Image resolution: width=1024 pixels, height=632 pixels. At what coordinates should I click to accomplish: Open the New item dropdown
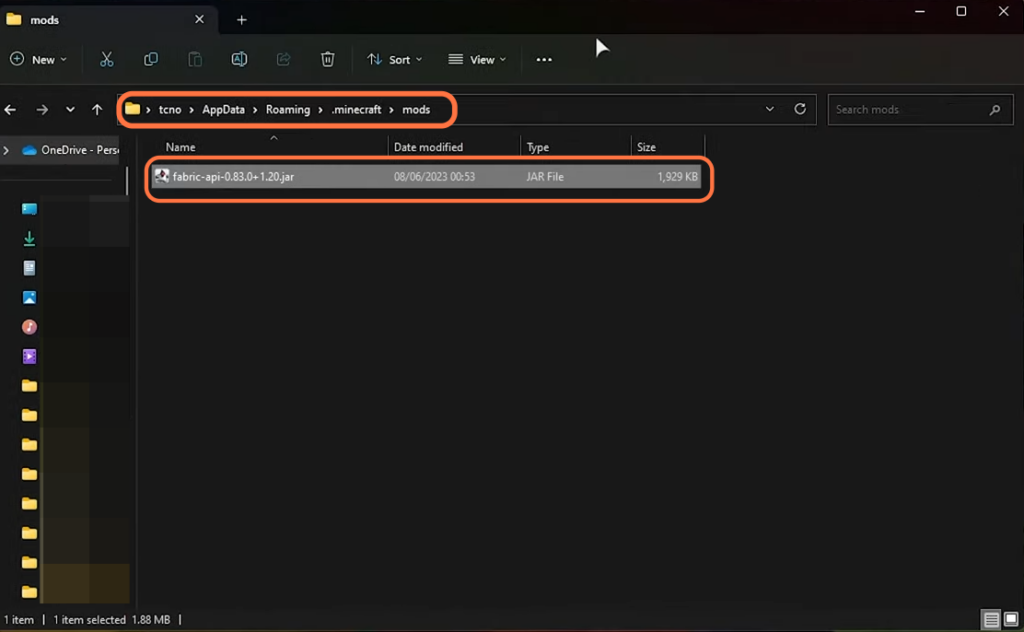pos(39,59)
